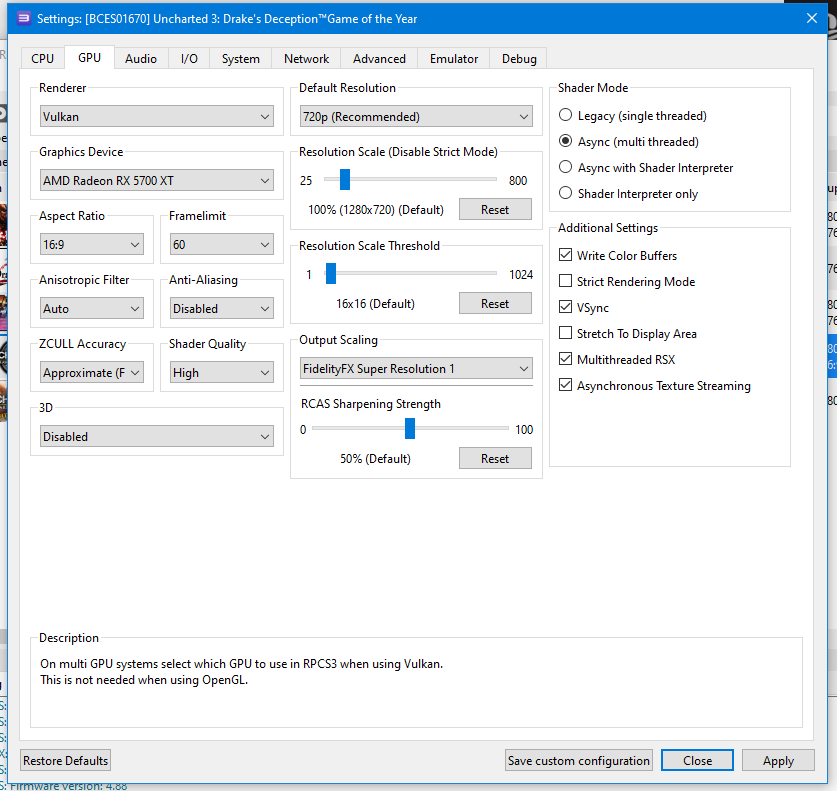Open the Output Scaling dropdown
Image resolution: width=837 pixels, height=791 pixels.
coord(415,369)
